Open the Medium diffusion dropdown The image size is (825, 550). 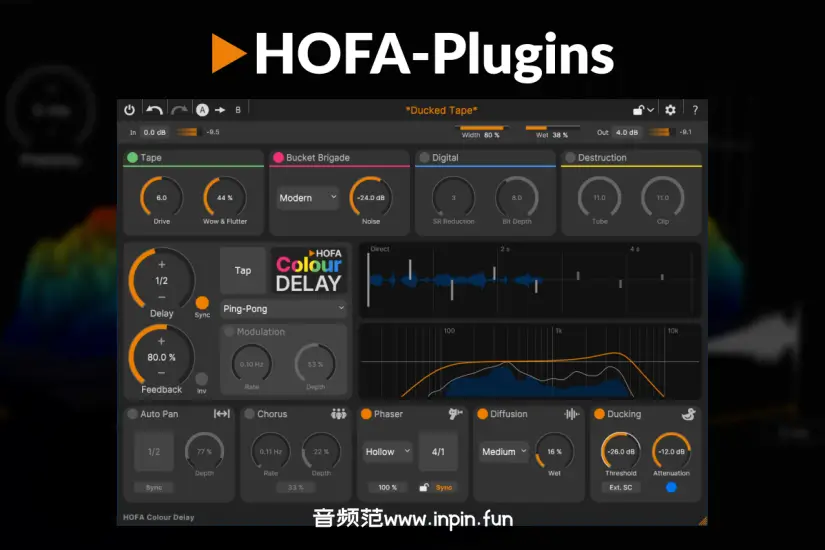click(x=504, y=452)
